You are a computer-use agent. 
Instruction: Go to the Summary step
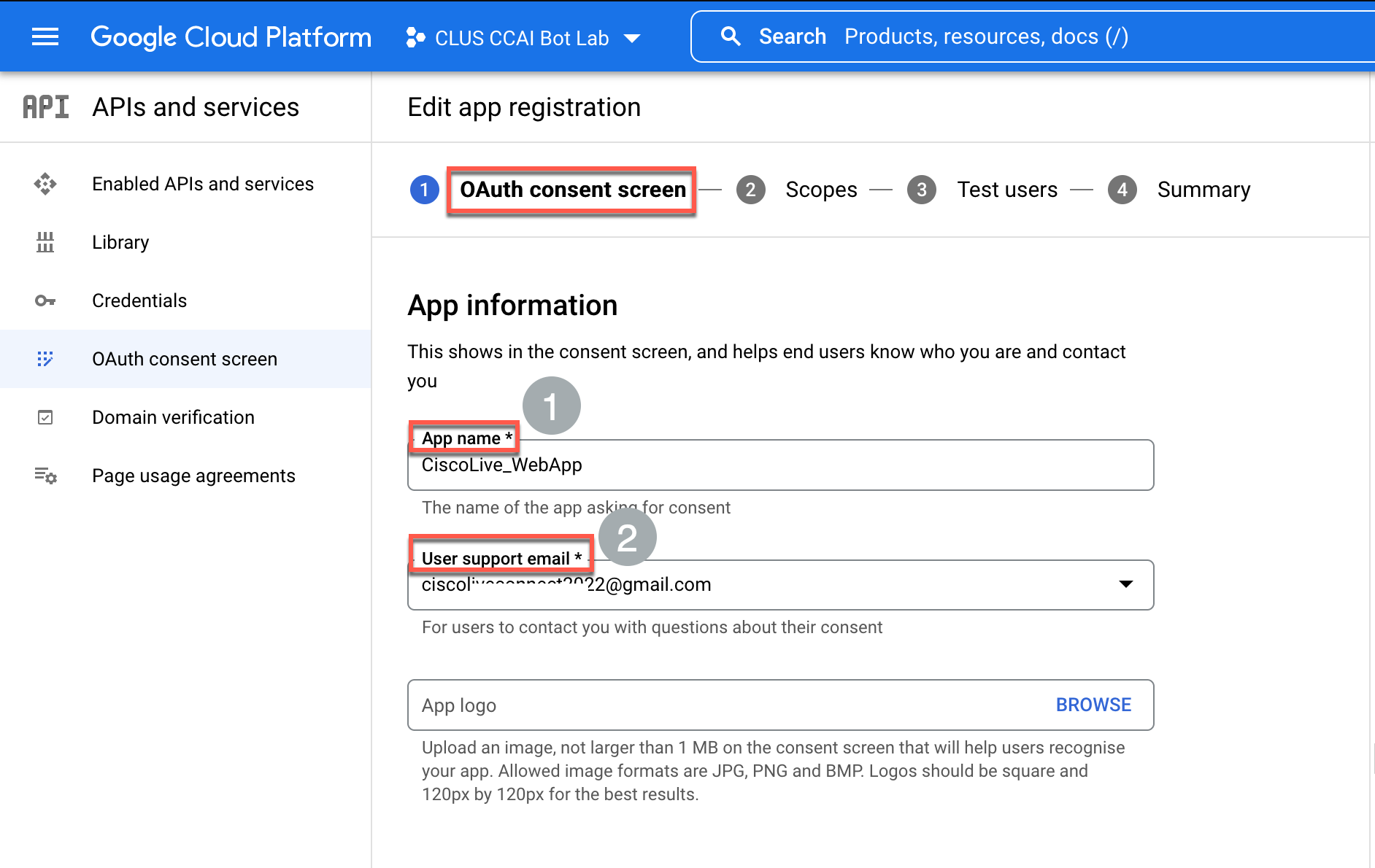pyautogui.click(x=1204, y=190)
